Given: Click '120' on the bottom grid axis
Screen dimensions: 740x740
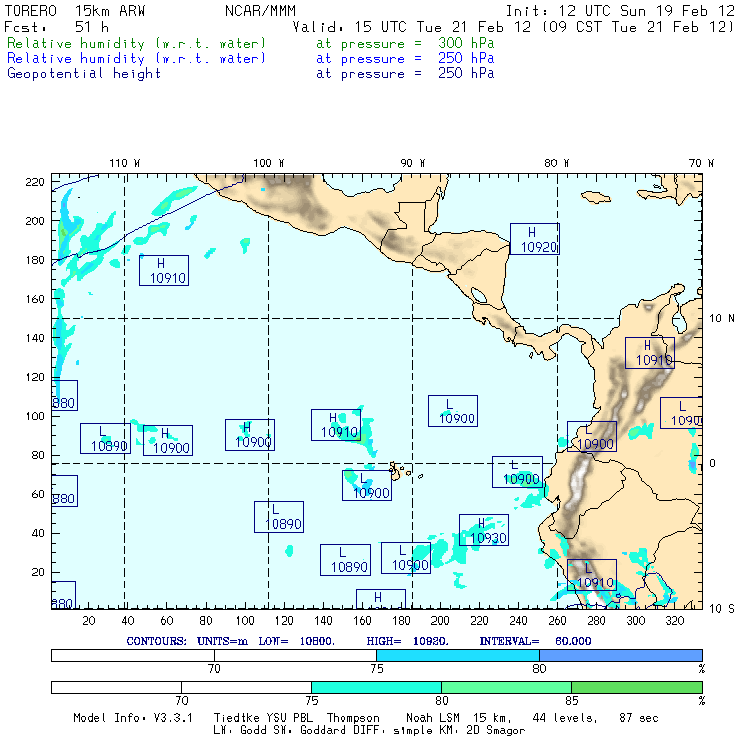Looking at the screenshot, I should tap(284, 621).
